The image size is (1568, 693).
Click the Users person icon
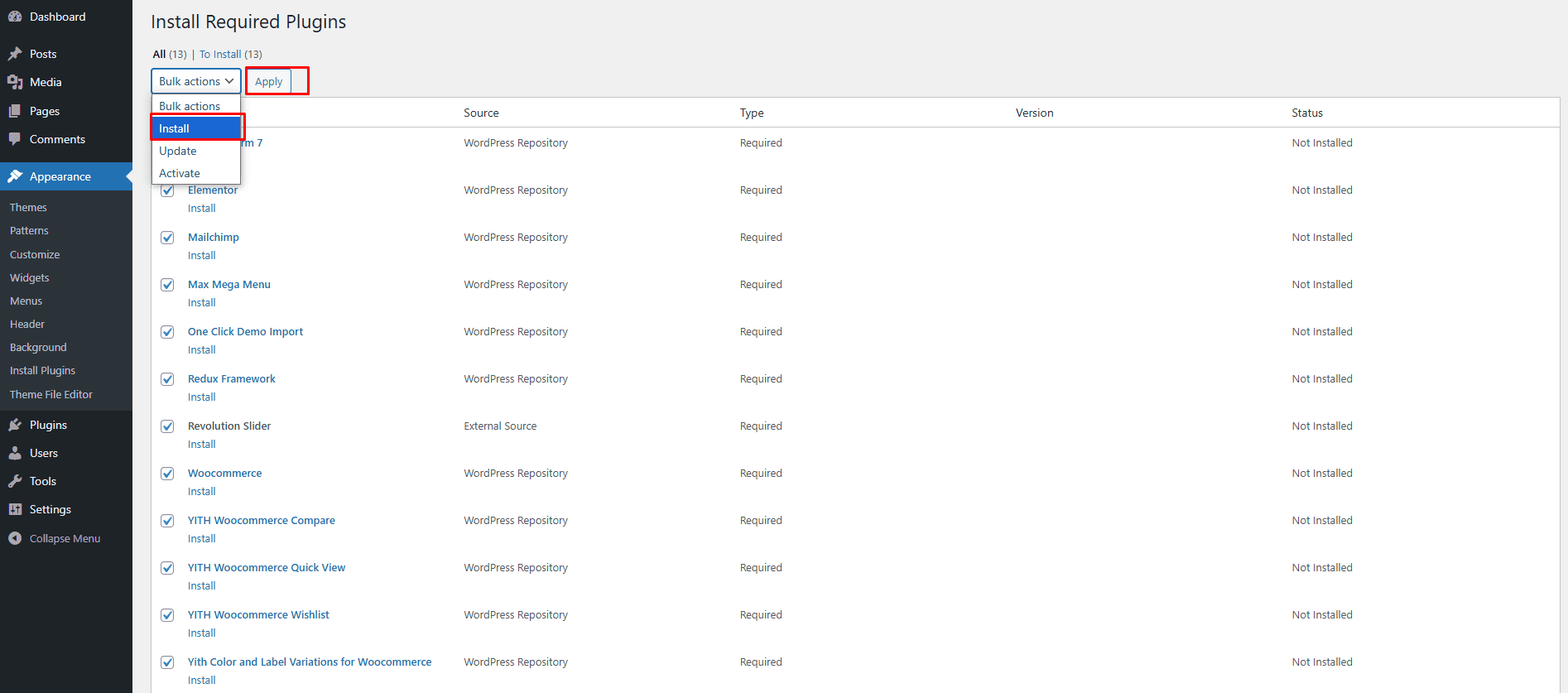point(15,453)
